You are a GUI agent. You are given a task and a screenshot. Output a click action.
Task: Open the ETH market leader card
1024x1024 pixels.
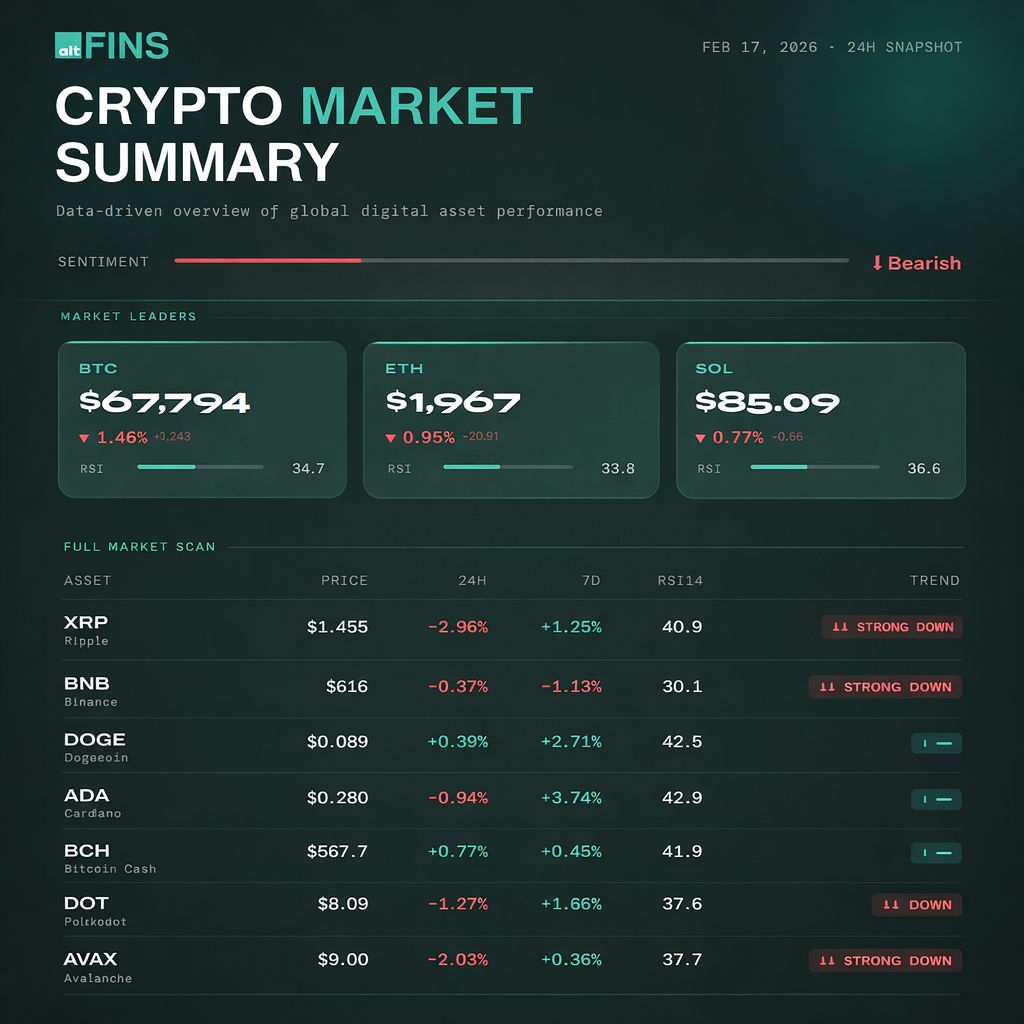[510, 420]
